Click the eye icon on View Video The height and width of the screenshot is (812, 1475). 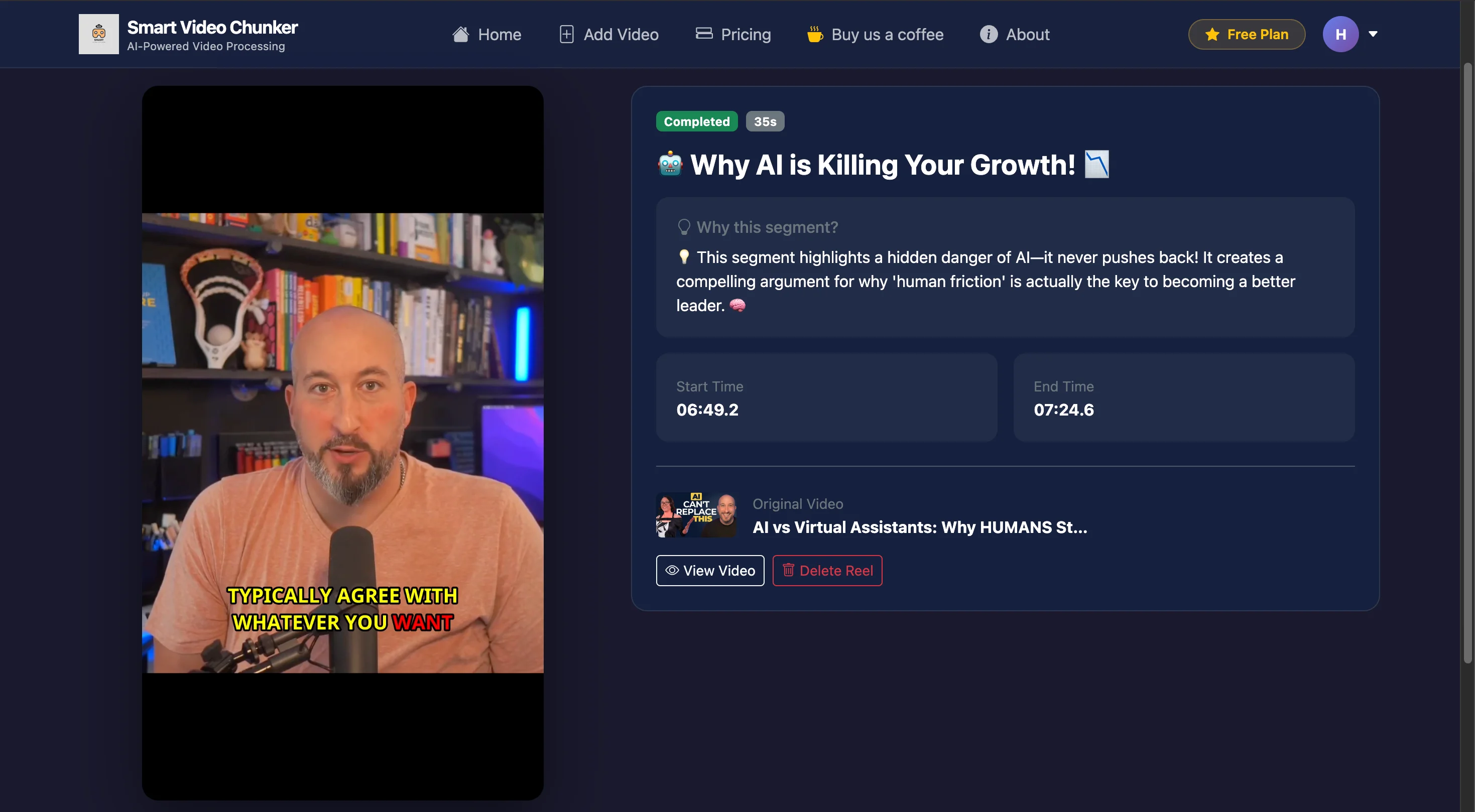(672, 571)
